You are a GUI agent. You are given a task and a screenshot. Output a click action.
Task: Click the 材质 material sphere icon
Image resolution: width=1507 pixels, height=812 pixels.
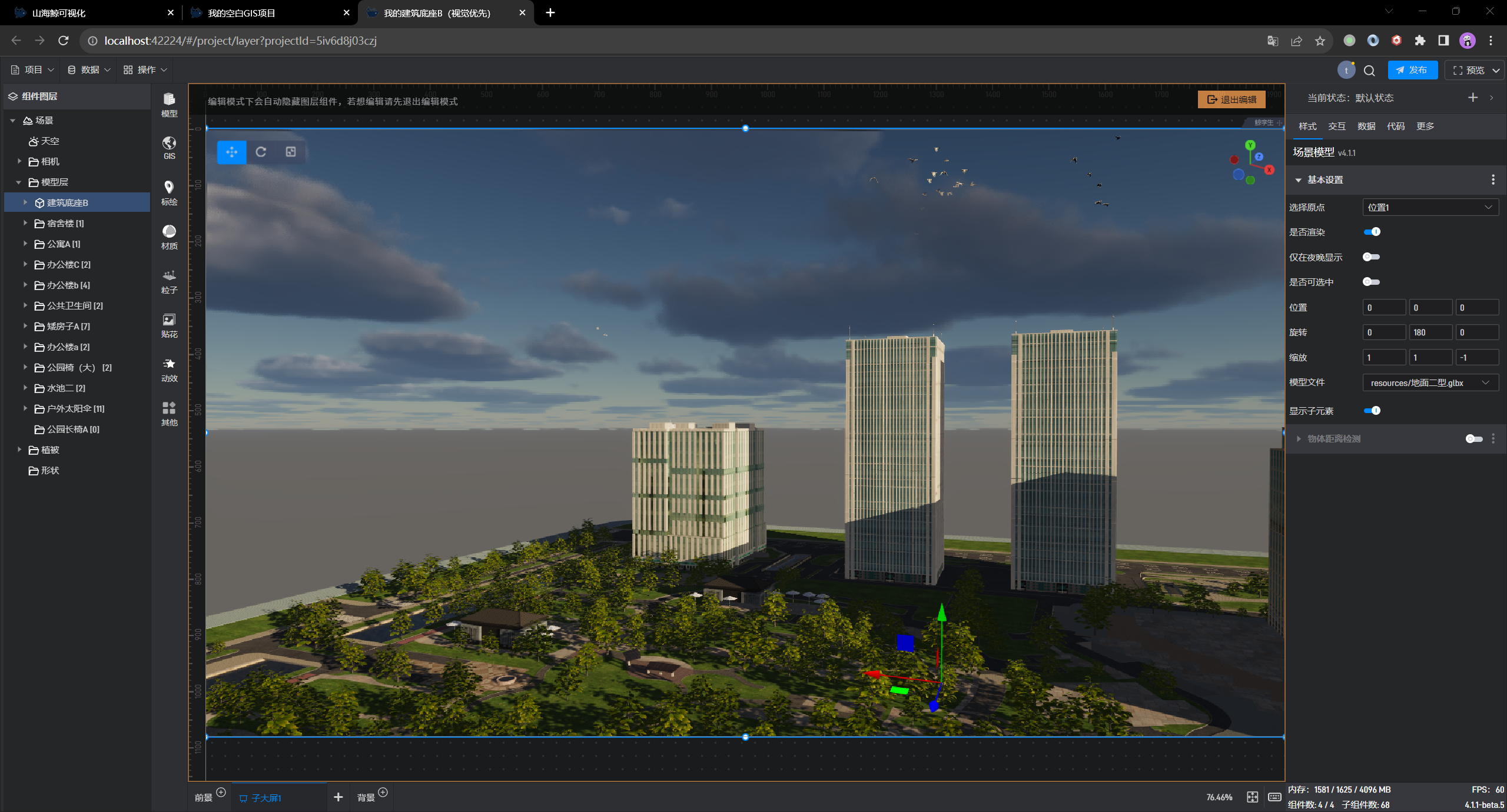(169, 236)
